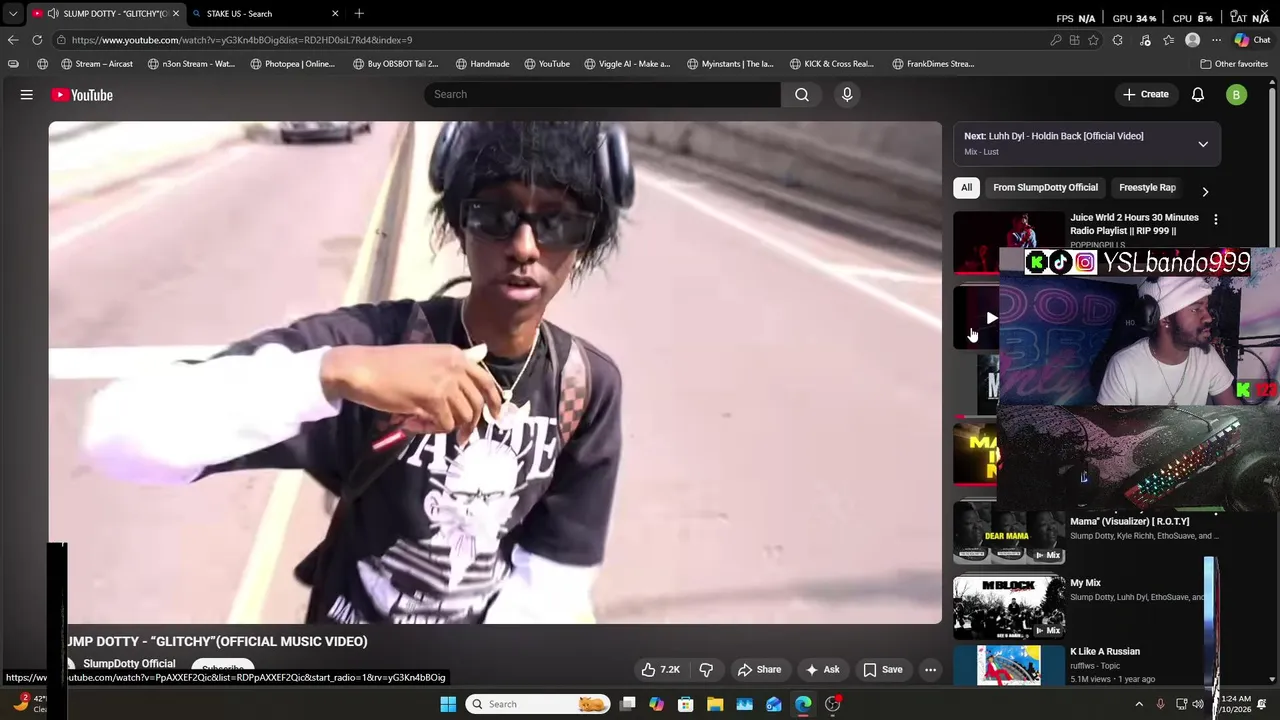The width and height of the screenshot is (1280, 720).
Task: Click the Create button
Action: [1145, 94]
